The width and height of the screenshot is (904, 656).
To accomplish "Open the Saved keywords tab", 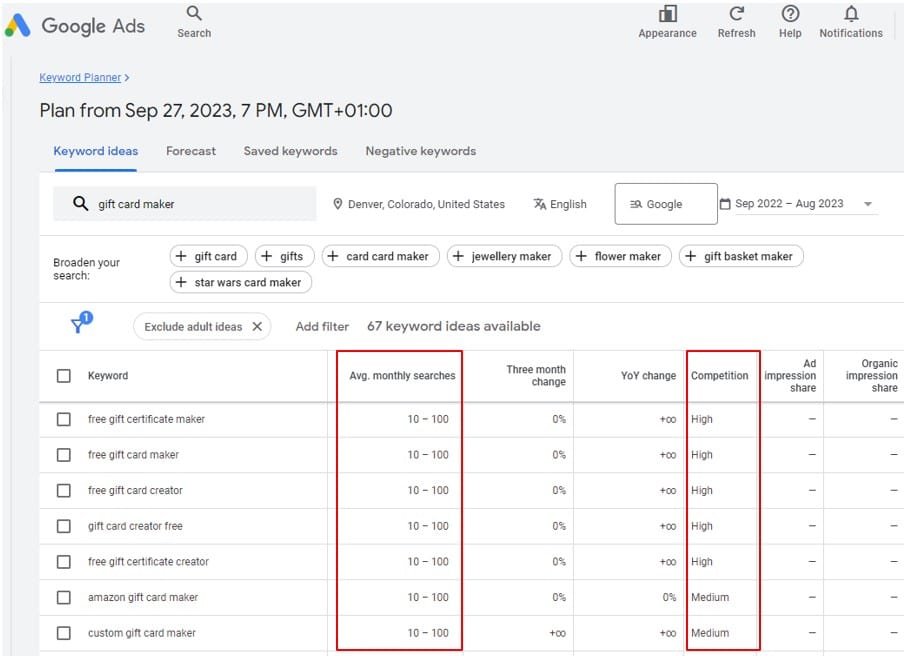I will pos(291,151).
